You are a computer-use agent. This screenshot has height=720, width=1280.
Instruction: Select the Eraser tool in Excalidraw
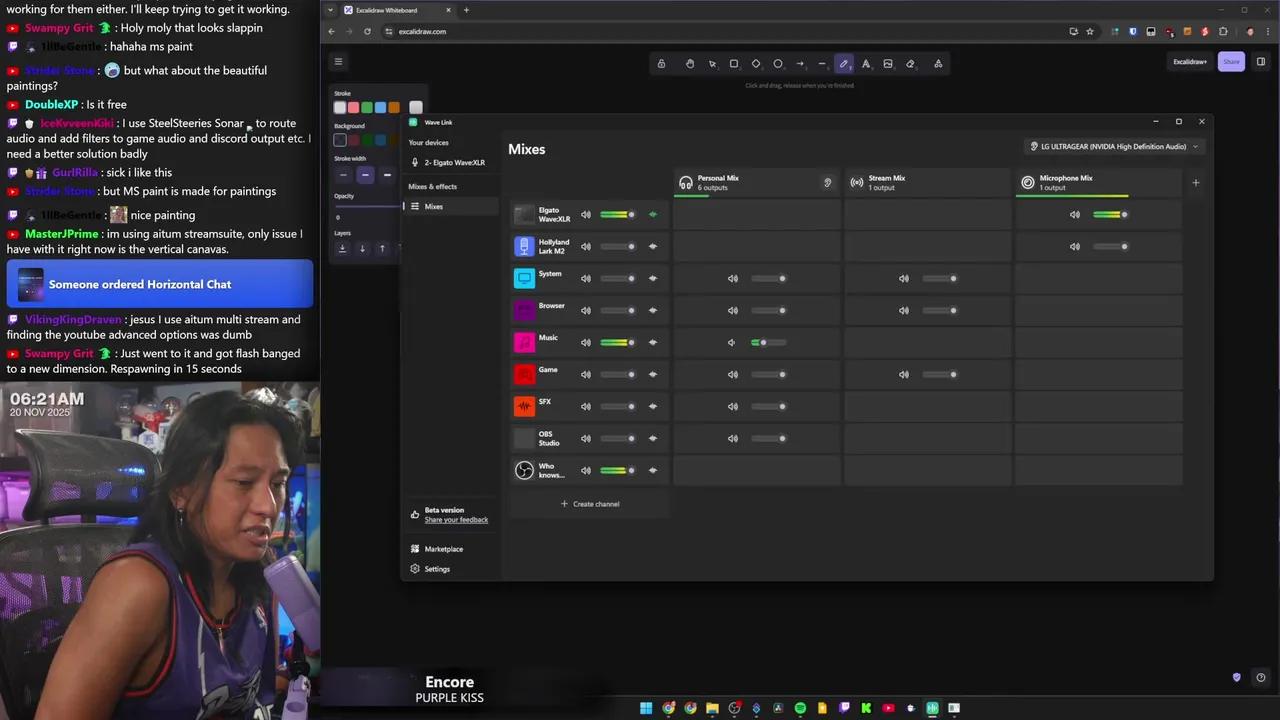[x=910, y=63]
